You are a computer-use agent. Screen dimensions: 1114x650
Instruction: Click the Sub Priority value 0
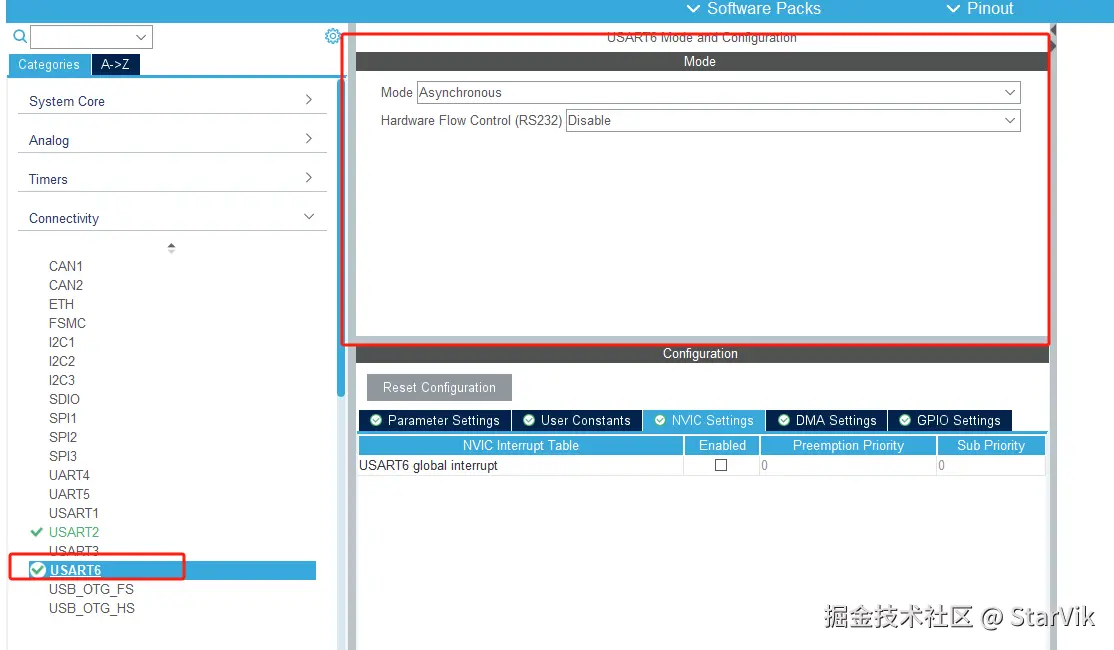(941, 465)
